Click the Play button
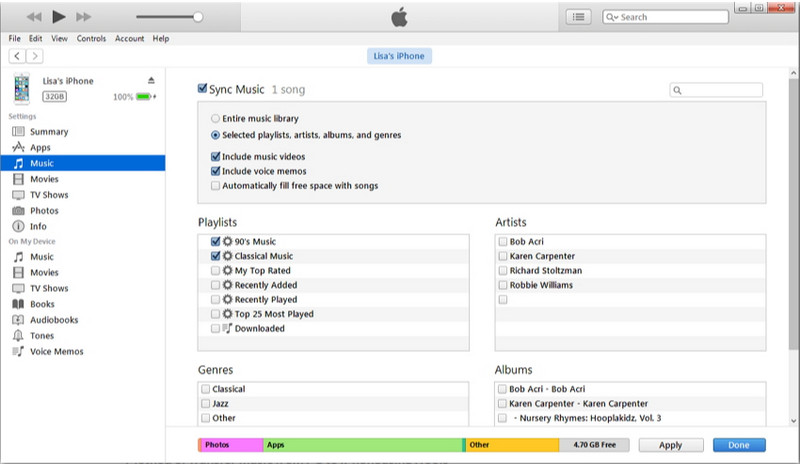This screenshot has height=464, width=800. [59, 17]
